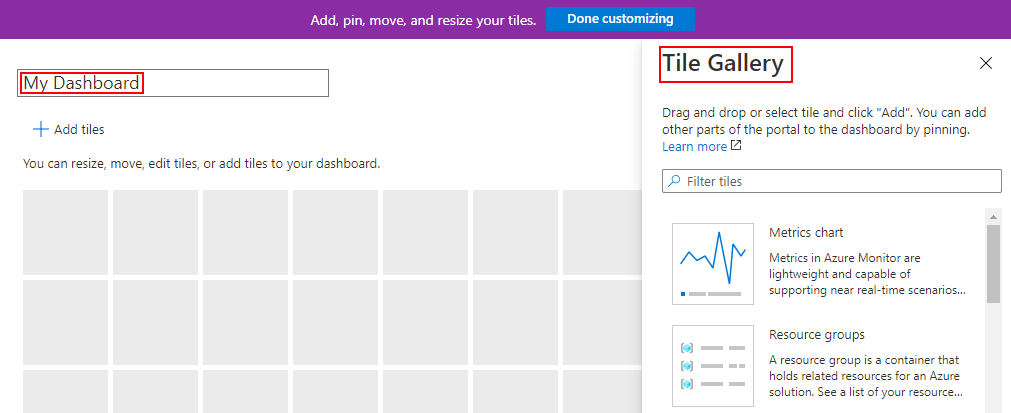Open the Learn more link
This screenshot has width=1011, height=413.
694,146
